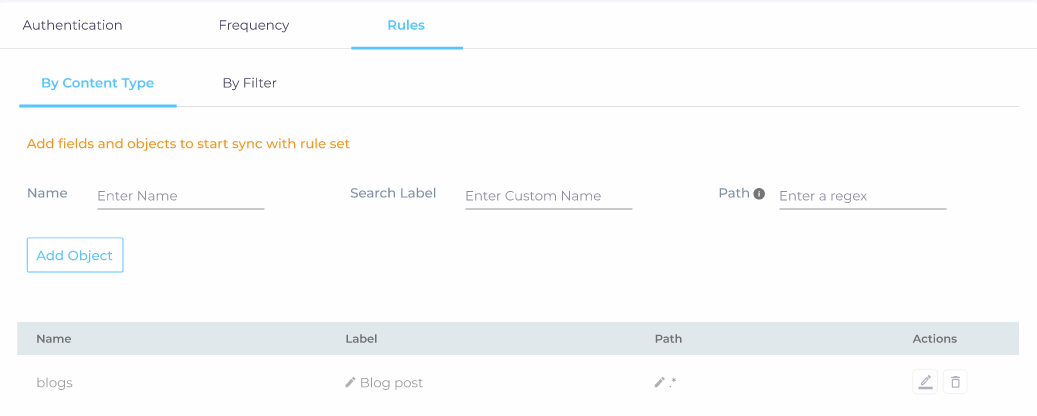This screenshot has height=416, width=1037.
Task: Click the Enter a regex field
Action: [862, 196]
